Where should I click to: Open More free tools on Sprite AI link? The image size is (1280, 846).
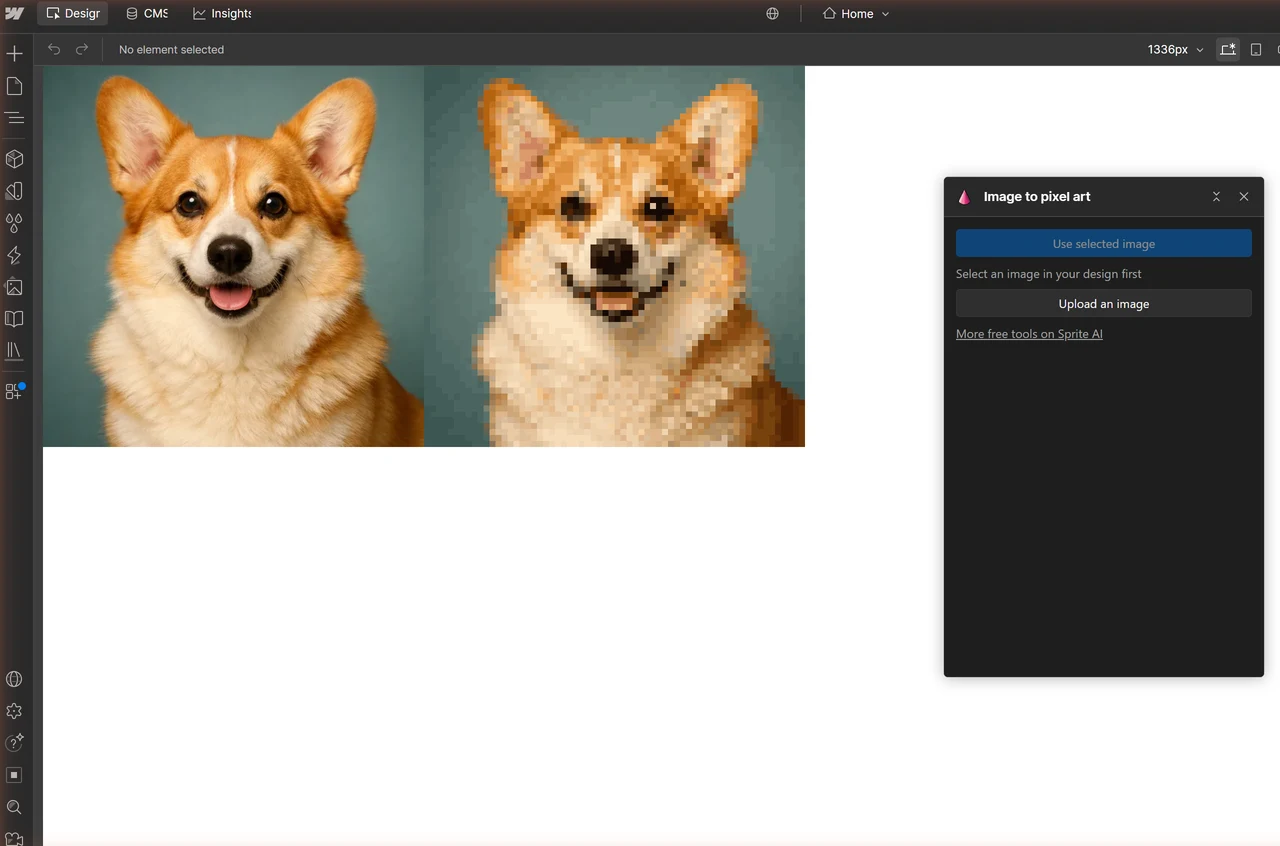click(1029, 334)
